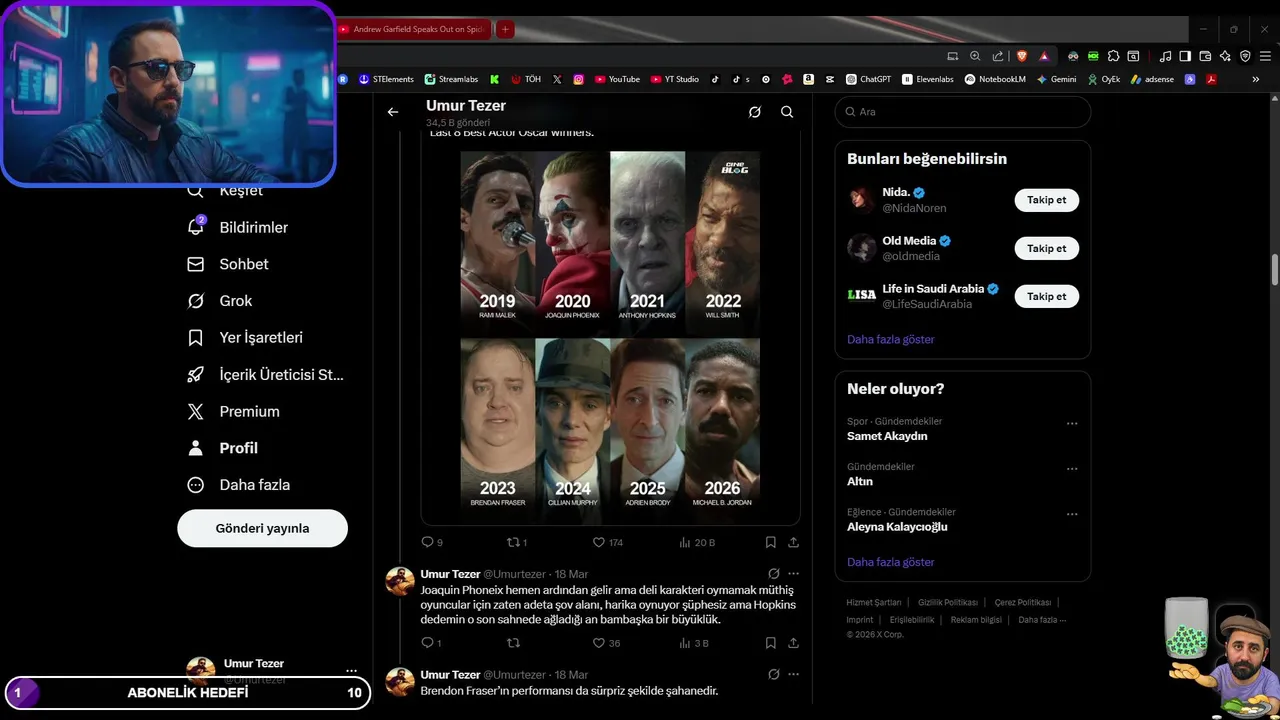This screenshot has width=1280, height=720.
Task: Click the page vertical scrollbar thumb
Action: coord(1275,269)
